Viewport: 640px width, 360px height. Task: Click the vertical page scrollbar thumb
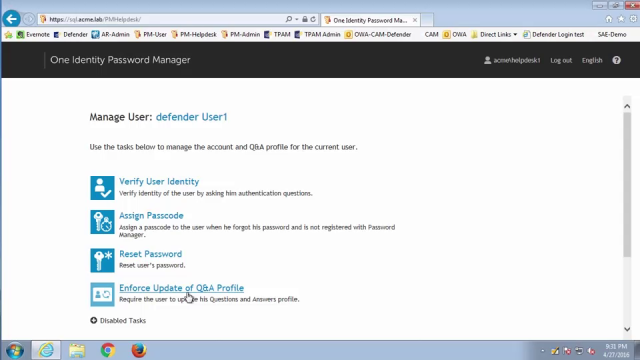point(627,184)
